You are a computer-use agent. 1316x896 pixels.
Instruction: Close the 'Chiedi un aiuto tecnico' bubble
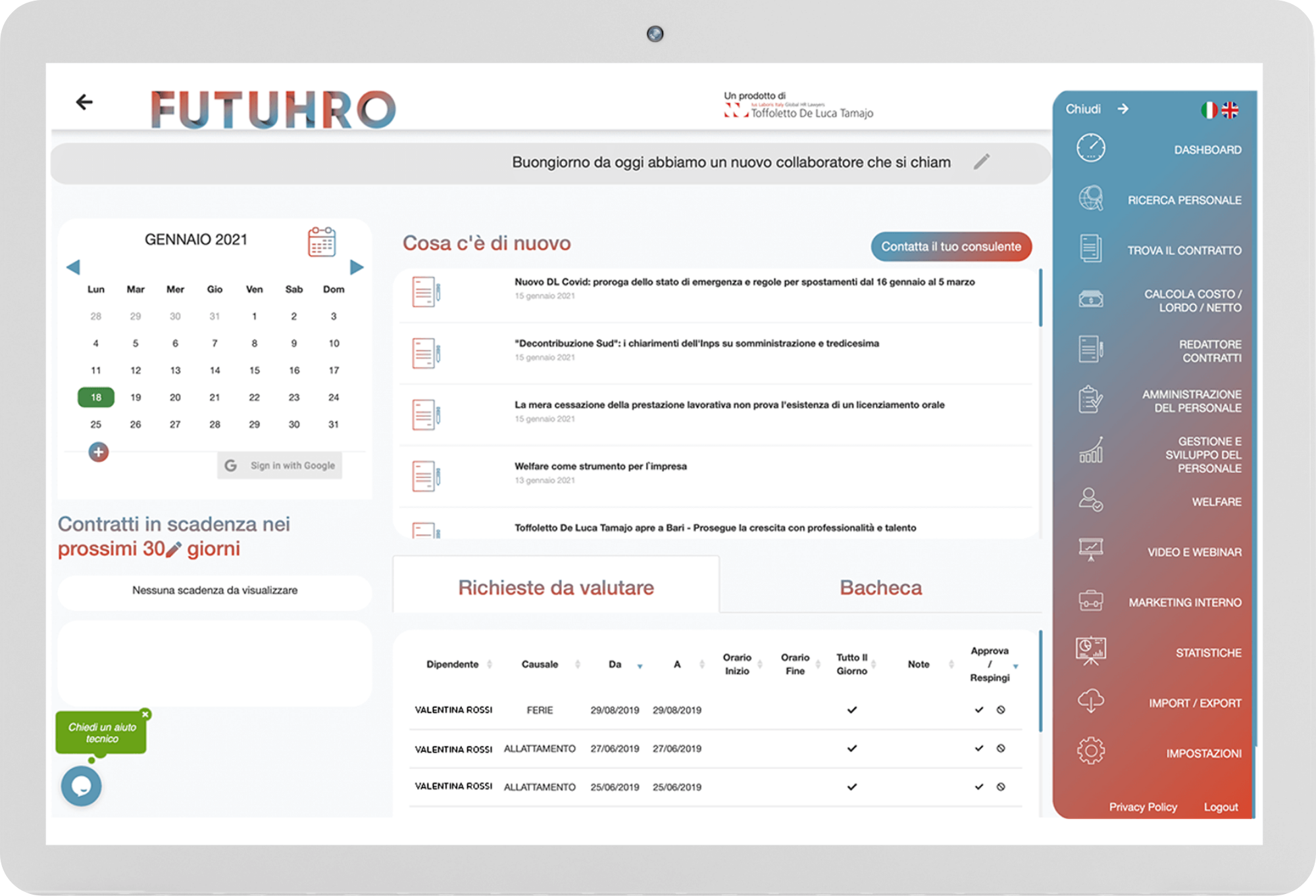click(x=145, y=714)
